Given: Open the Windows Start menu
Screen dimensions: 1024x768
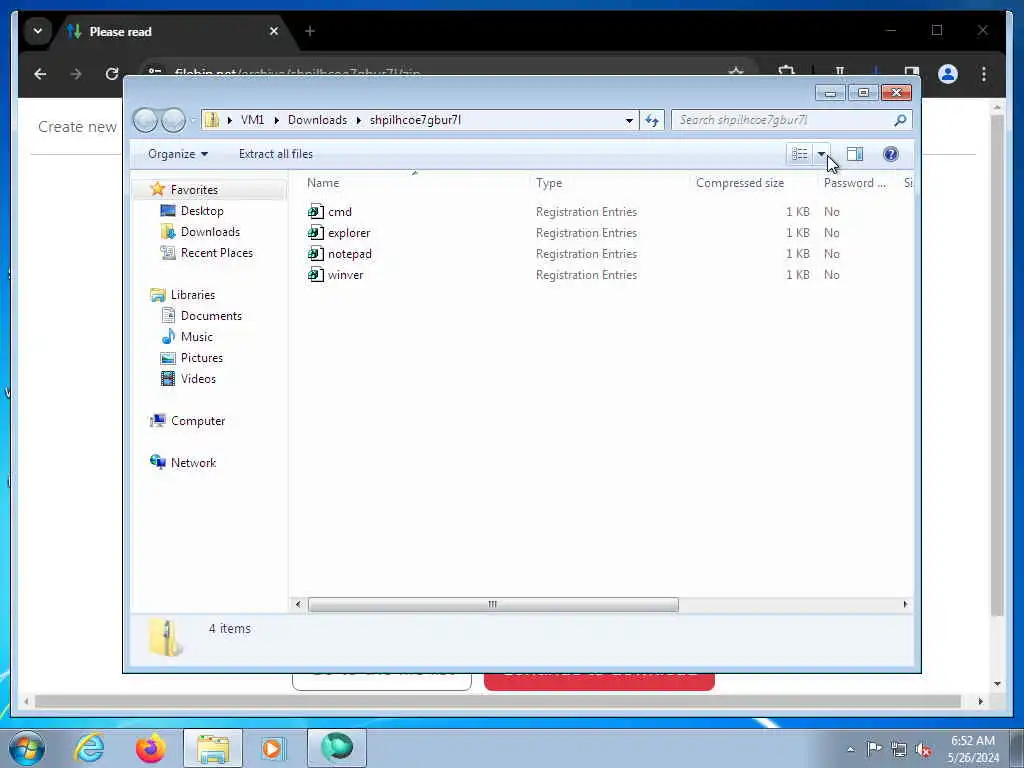Looking at the screenshot, I should pyautogui.click(x=27, y=748).
